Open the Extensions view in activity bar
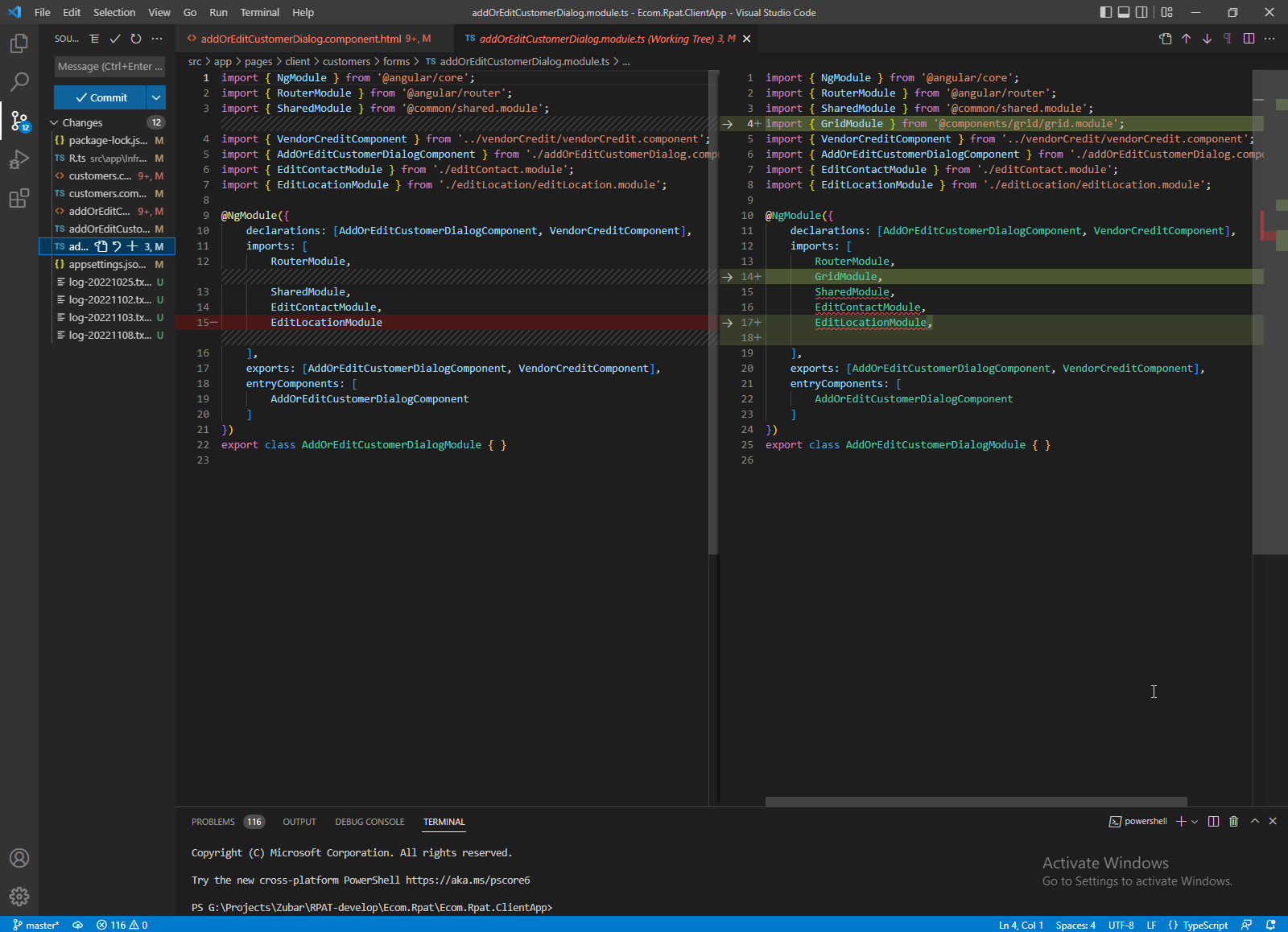The height and width of the screenshot is (932, 1288). [x=19, y=198]
